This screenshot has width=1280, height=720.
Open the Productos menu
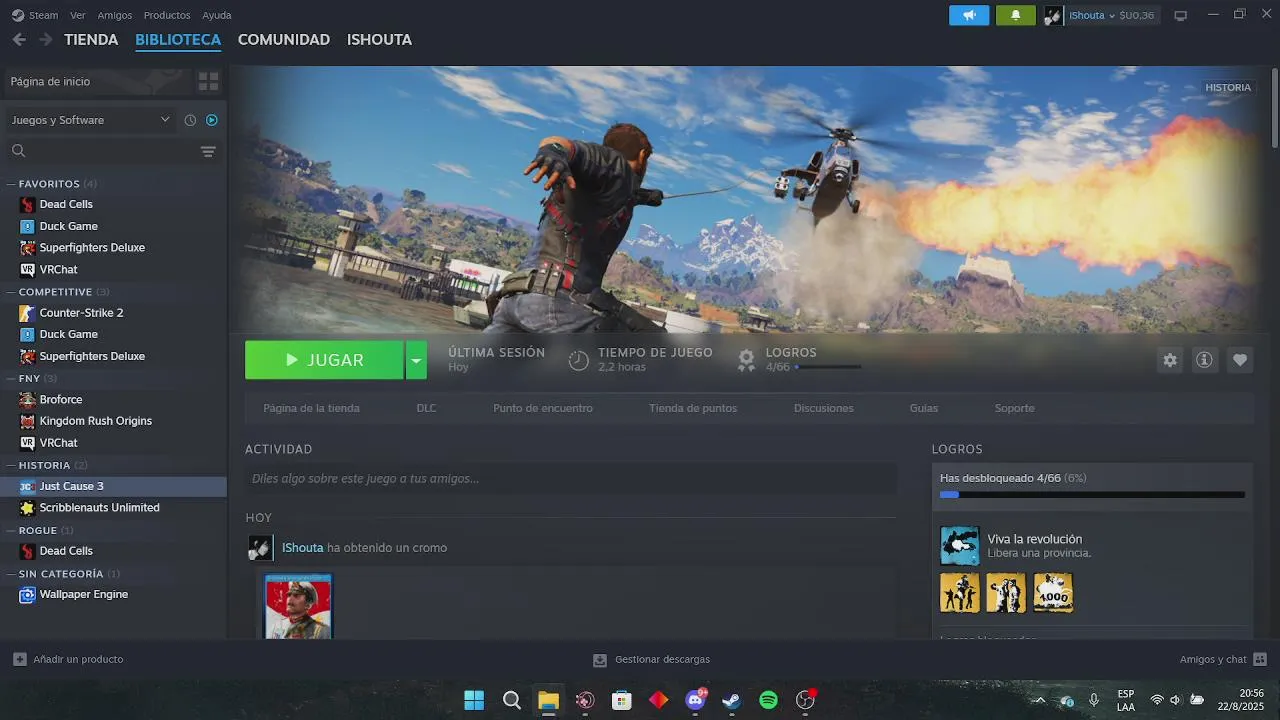pyautogui.click(x=167, y=15)
